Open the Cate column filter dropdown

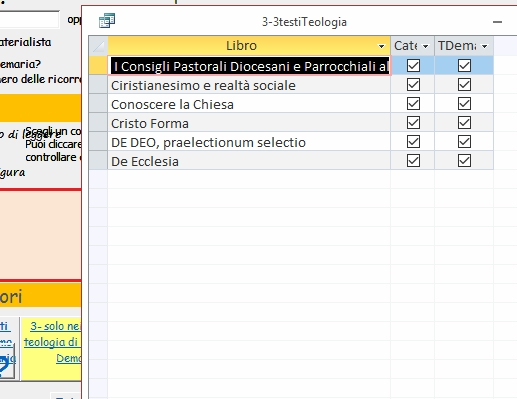click(x=425, y=46)
